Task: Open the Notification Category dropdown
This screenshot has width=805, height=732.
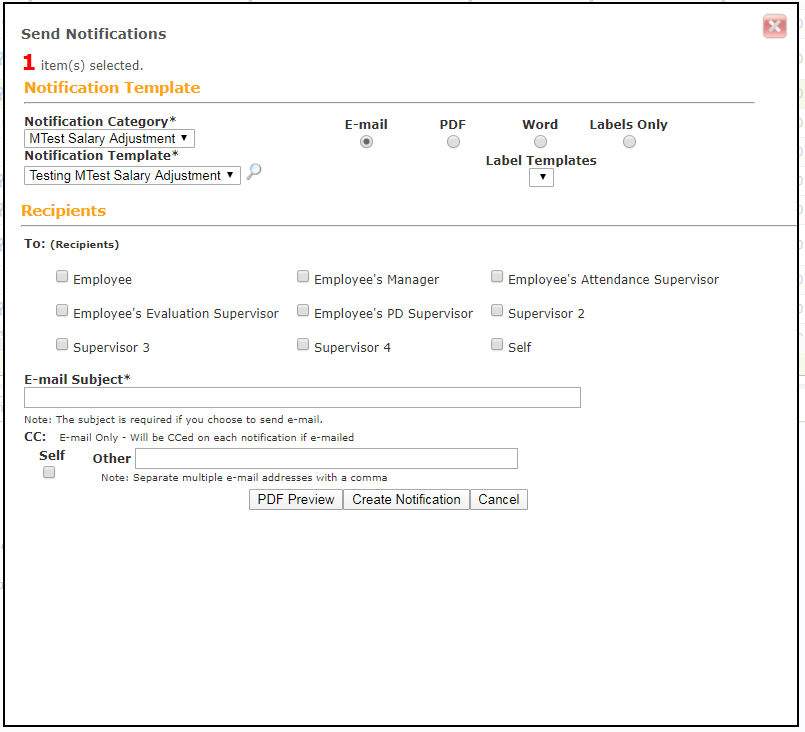Action: point(109,139)
